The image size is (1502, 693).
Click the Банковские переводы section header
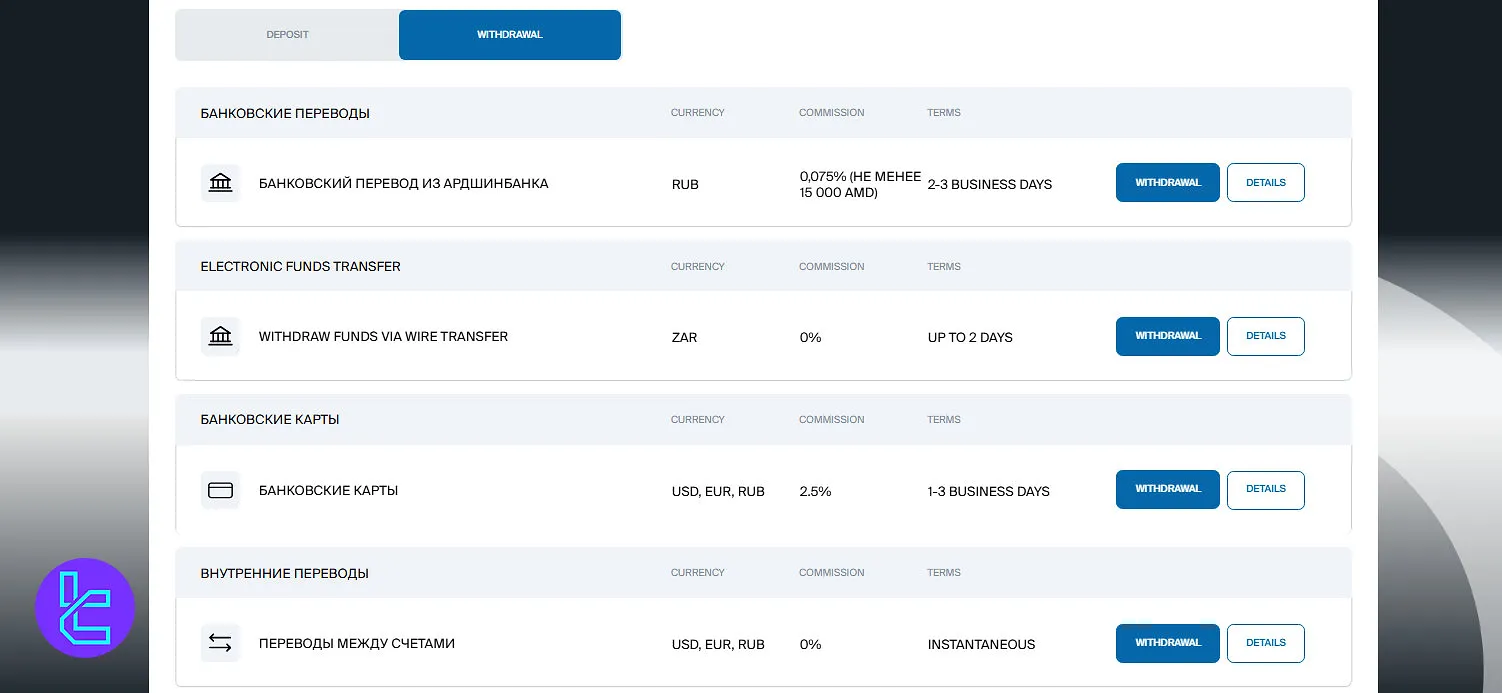point(285,114)
